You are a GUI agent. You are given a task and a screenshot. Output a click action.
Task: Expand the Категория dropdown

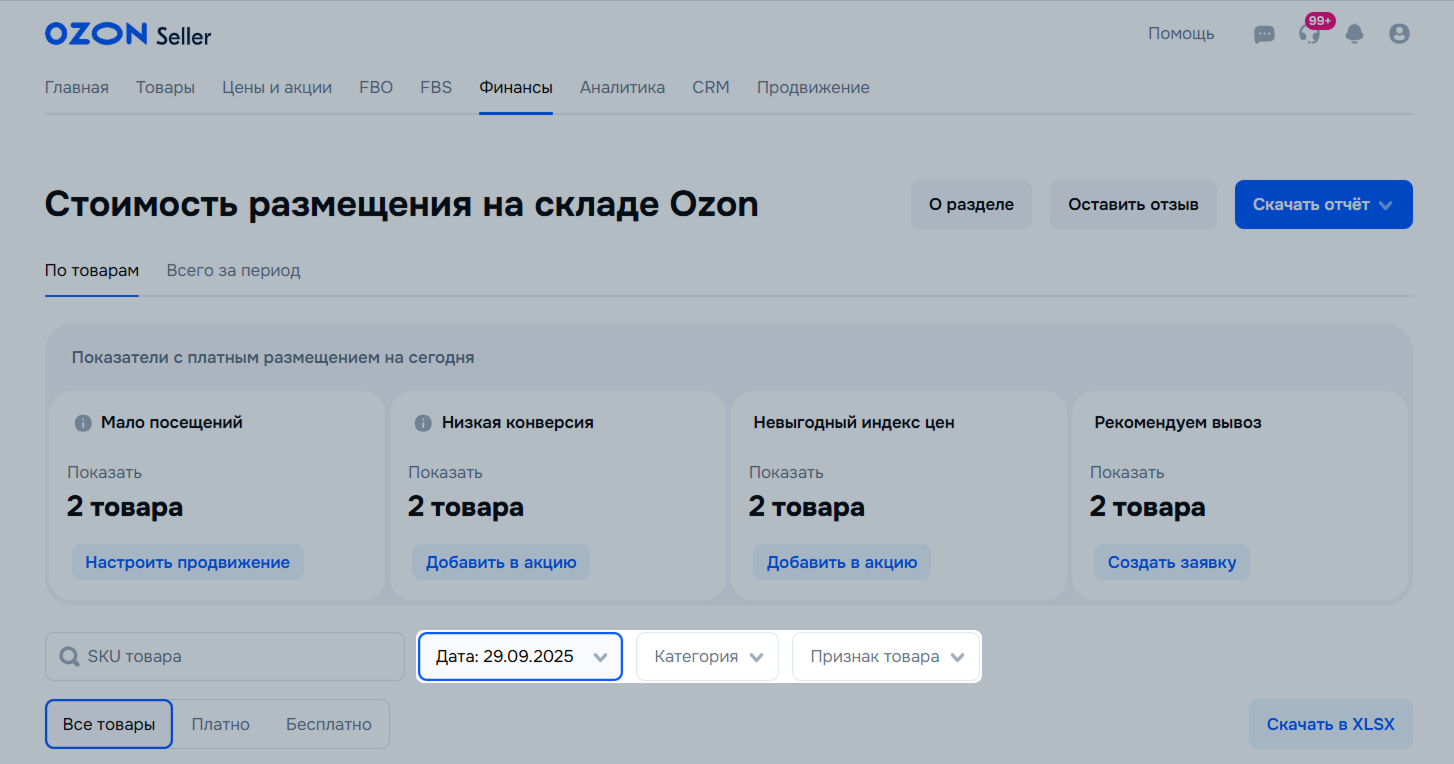tap(707, 657)
